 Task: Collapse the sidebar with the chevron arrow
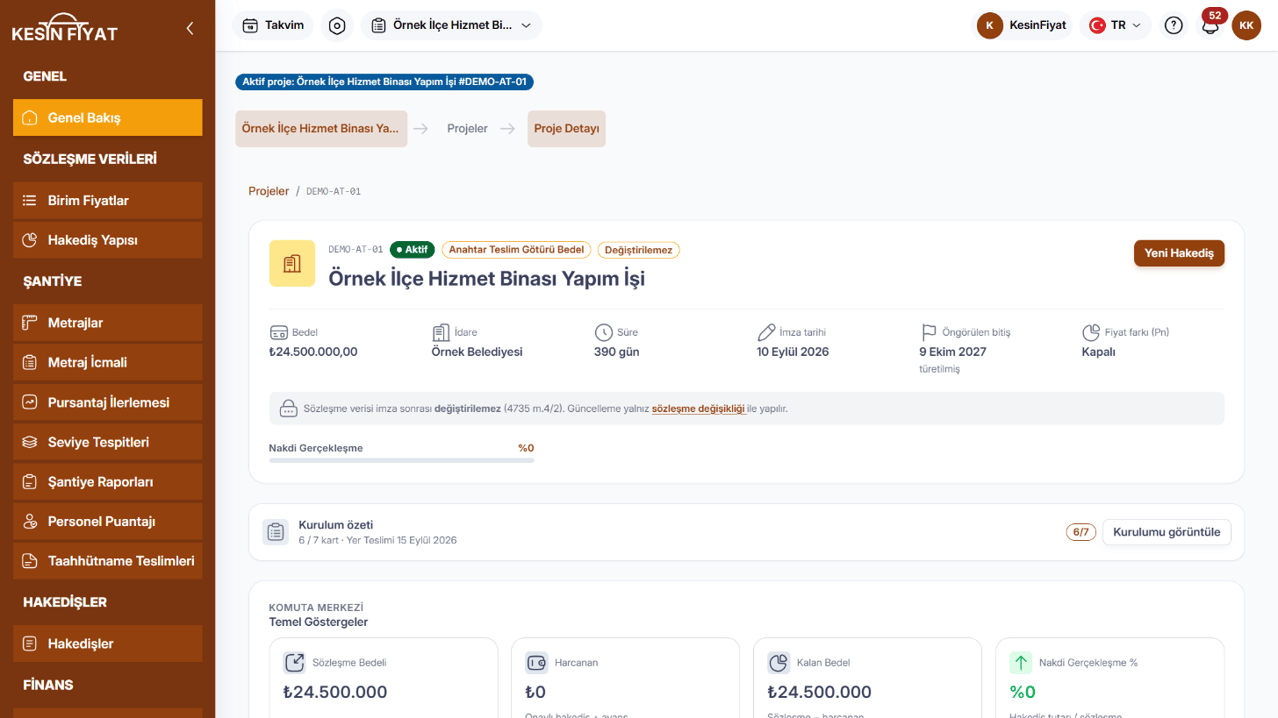(x=190, y=29)
